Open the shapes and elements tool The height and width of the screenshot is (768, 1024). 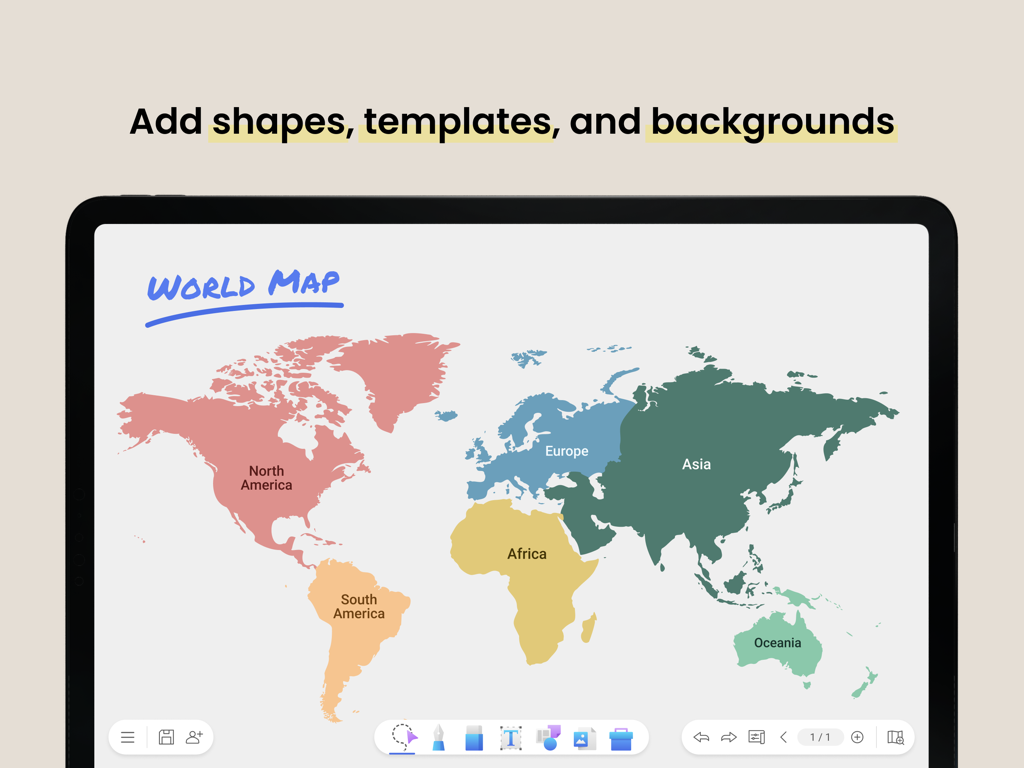[x=545, y=737]
